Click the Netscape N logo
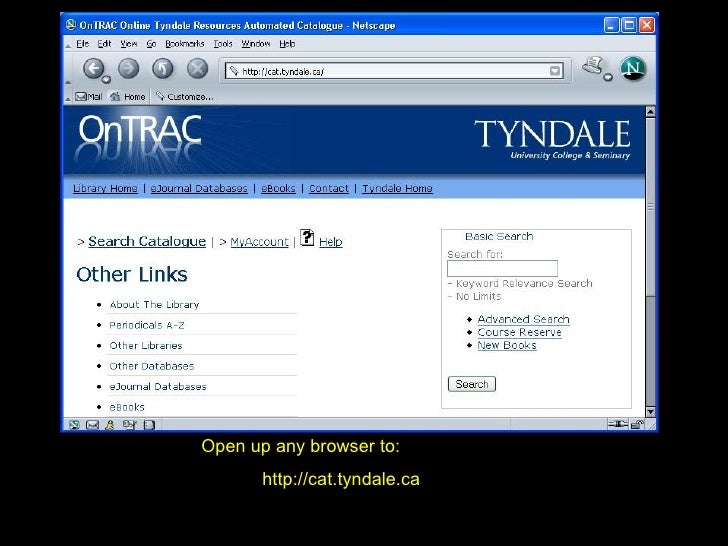The width and height of the screenshot is (728, 546). tap(633, 68)
